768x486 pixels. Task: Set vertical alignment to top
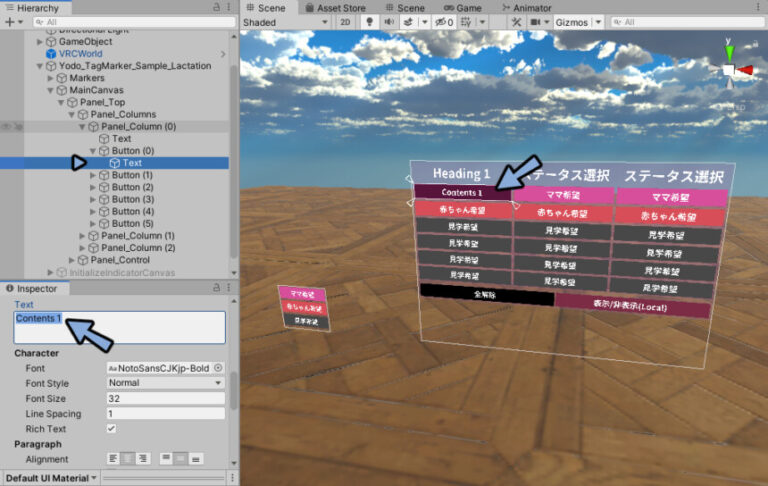pyautogui.click(x=166, y=459)
